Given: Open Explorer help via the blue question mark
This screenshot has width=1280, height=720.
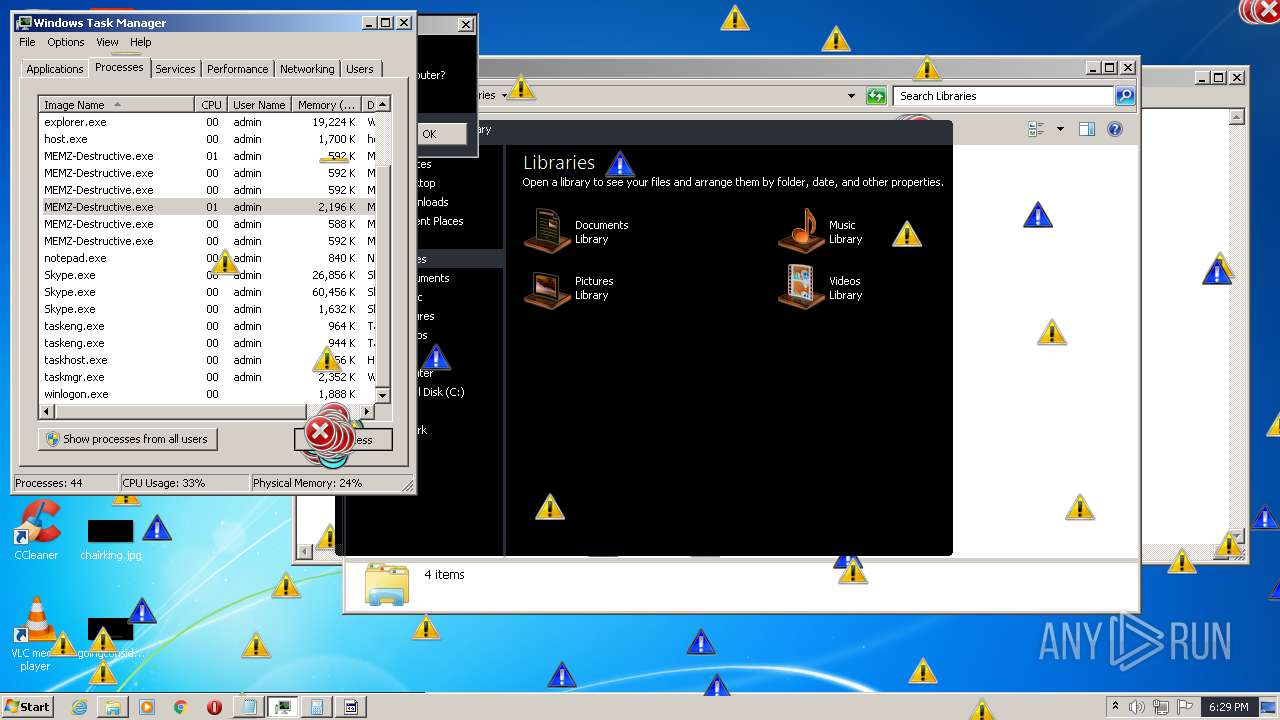Looking at the screenshot, I should point(1115,129).
